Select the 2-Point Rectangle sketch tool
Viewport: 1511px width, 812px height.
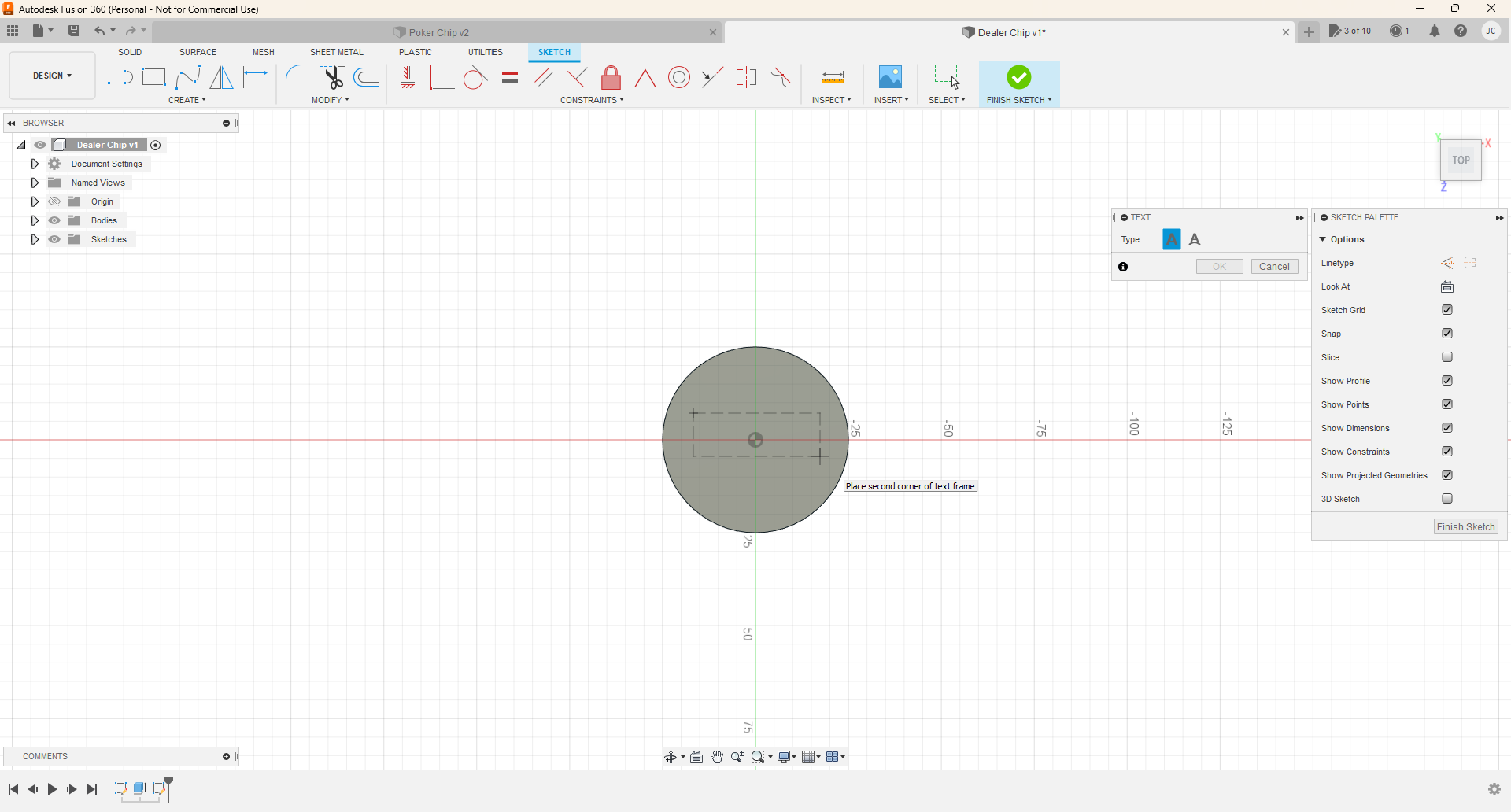pyautogui.click(x=153, y=77)
